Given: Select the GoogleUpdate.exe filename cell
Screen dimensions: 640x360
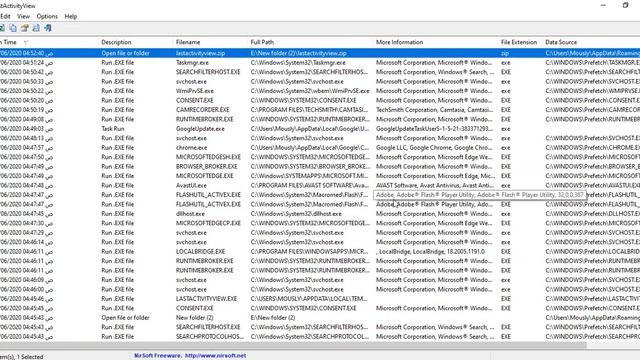Looking at the screenshot, I should [200, 129].
